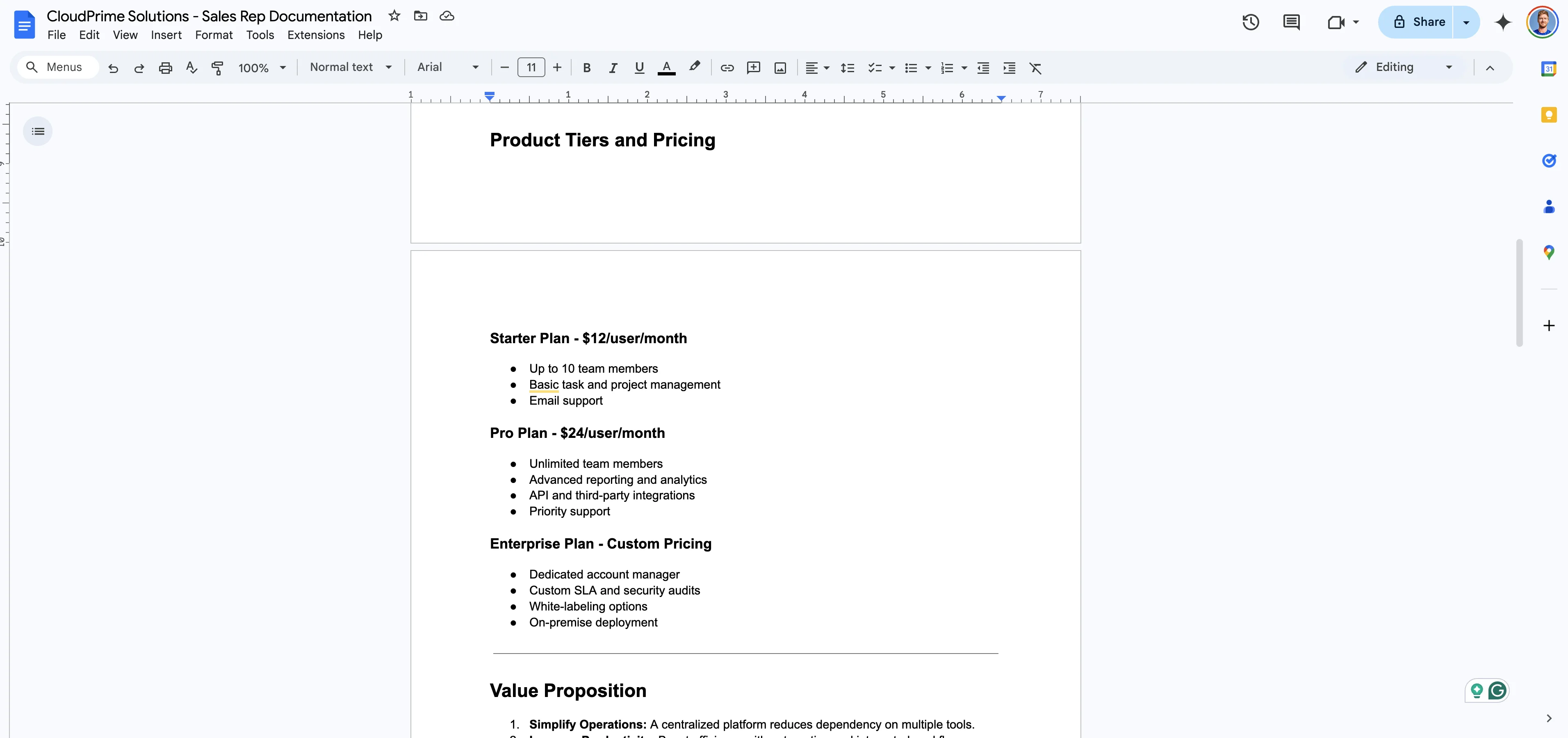The height and width of the screenshot is (738, 1568).
Task: Toggle italic formatting
Action: click(x=613, y=68)
